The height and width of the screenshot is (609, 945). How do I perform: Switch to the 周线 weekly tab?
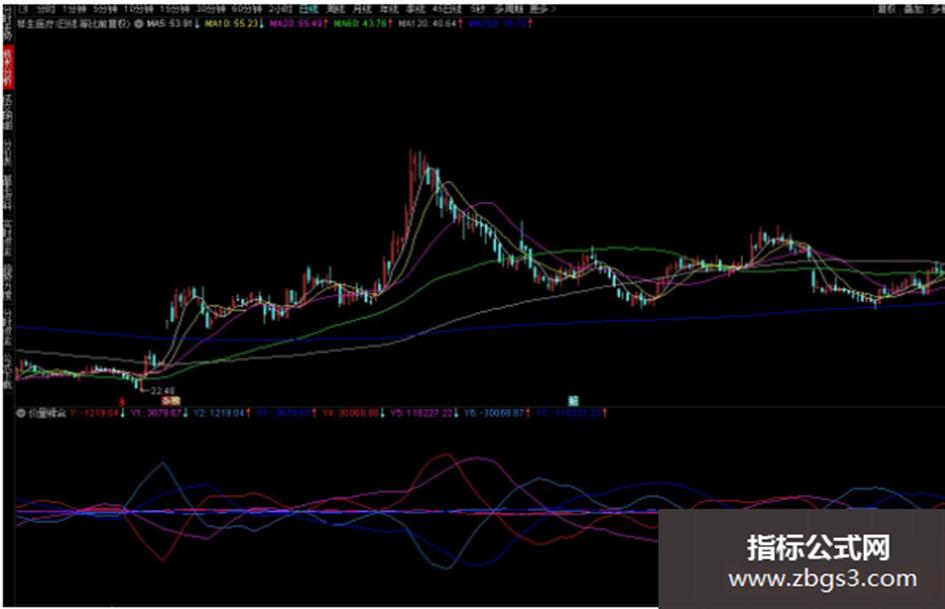coord(335,10)
